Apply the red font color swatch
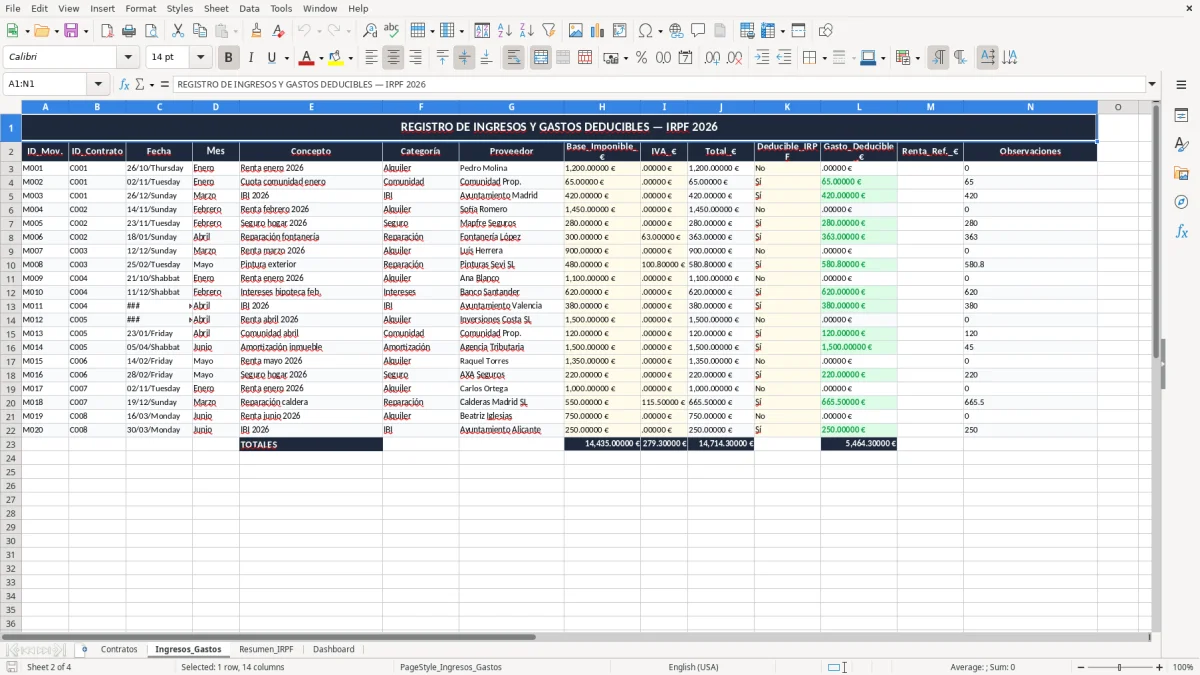Screen dimensions: 1200x675 tap(306, 58)
